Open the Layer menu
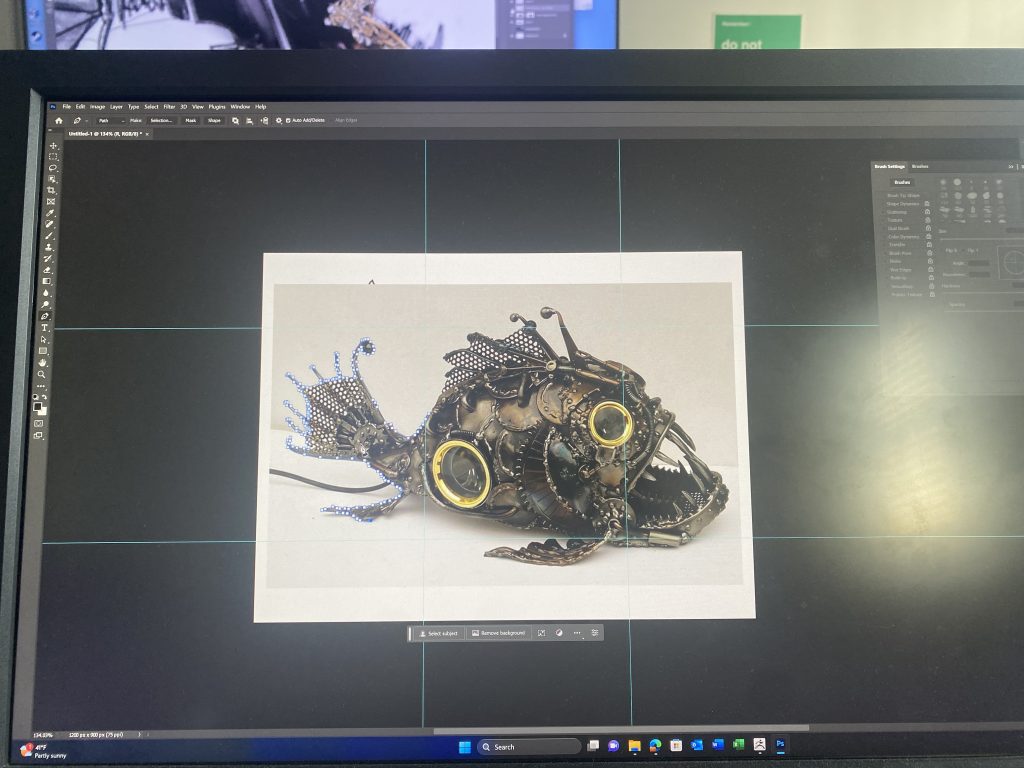The width and height of the screenshot is (1024, 768). click(x=116, y=106)
